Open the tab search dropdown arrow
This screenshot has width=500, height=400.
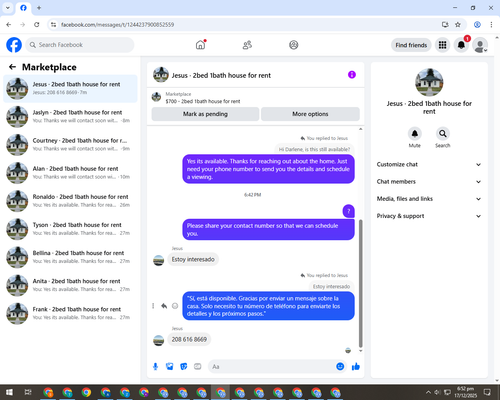pos(8,7)
